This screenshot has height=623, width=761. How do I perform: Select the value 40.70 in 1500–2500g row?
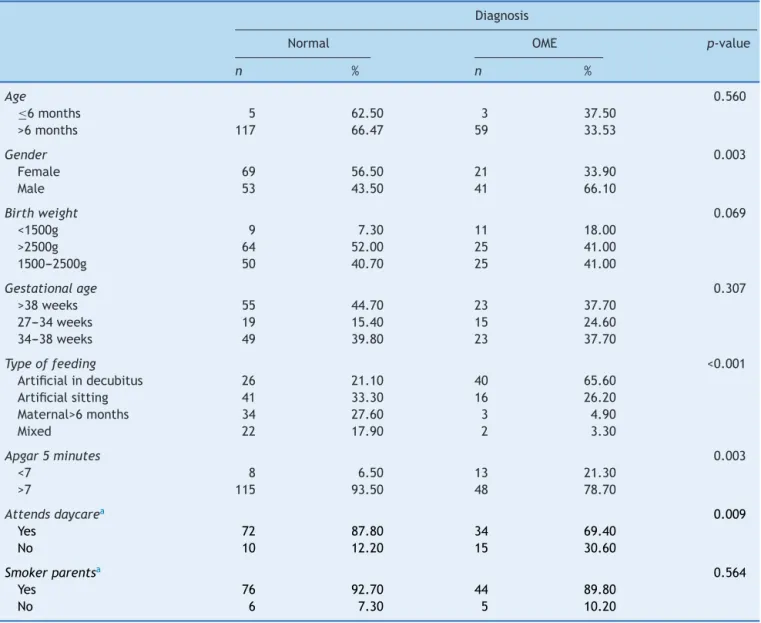[367, 264]
